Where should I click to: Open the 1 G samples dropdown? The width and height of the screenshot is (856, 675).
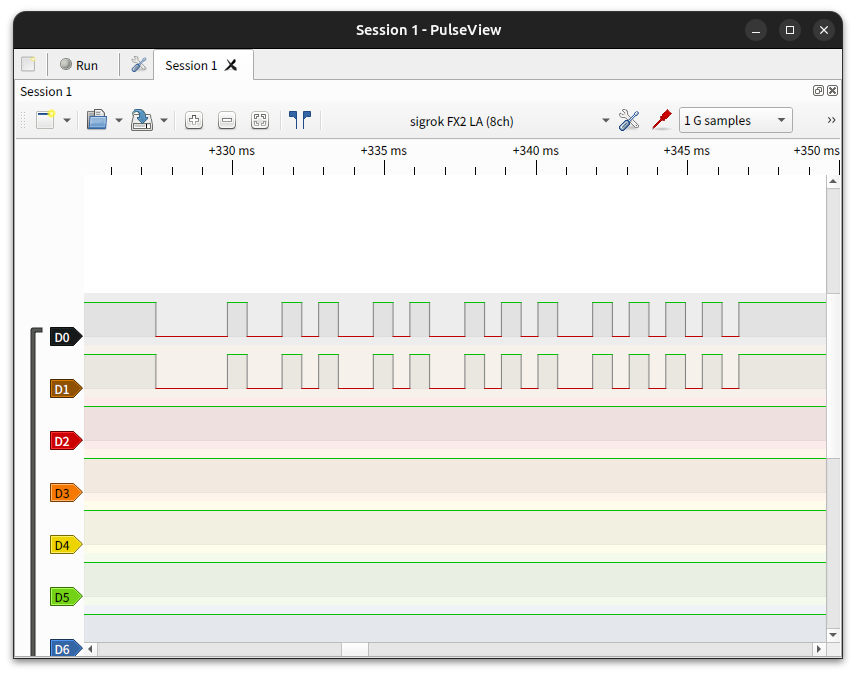[735, 120]
